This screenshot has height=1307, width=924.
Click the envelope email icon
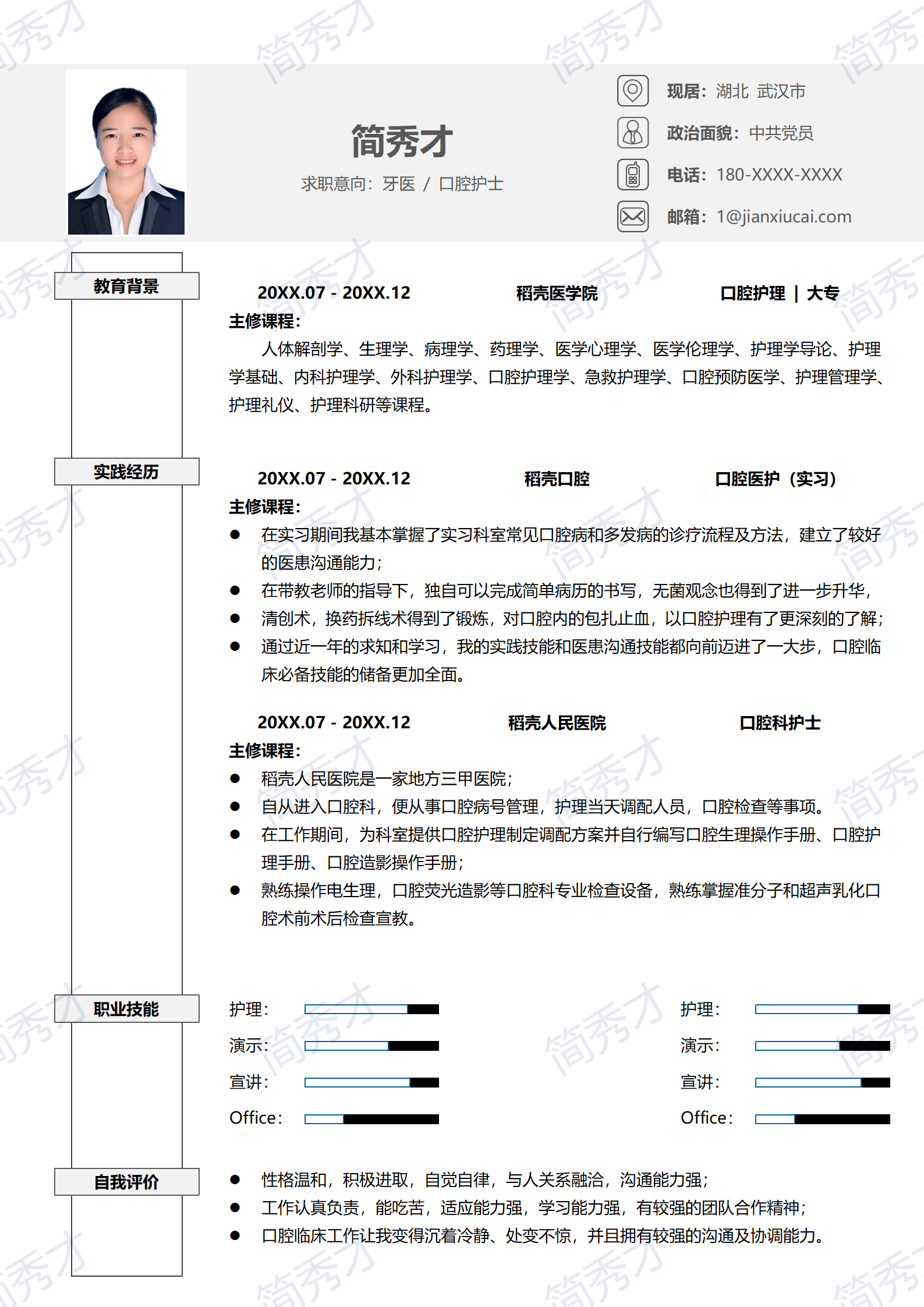(x=633, y=217)
